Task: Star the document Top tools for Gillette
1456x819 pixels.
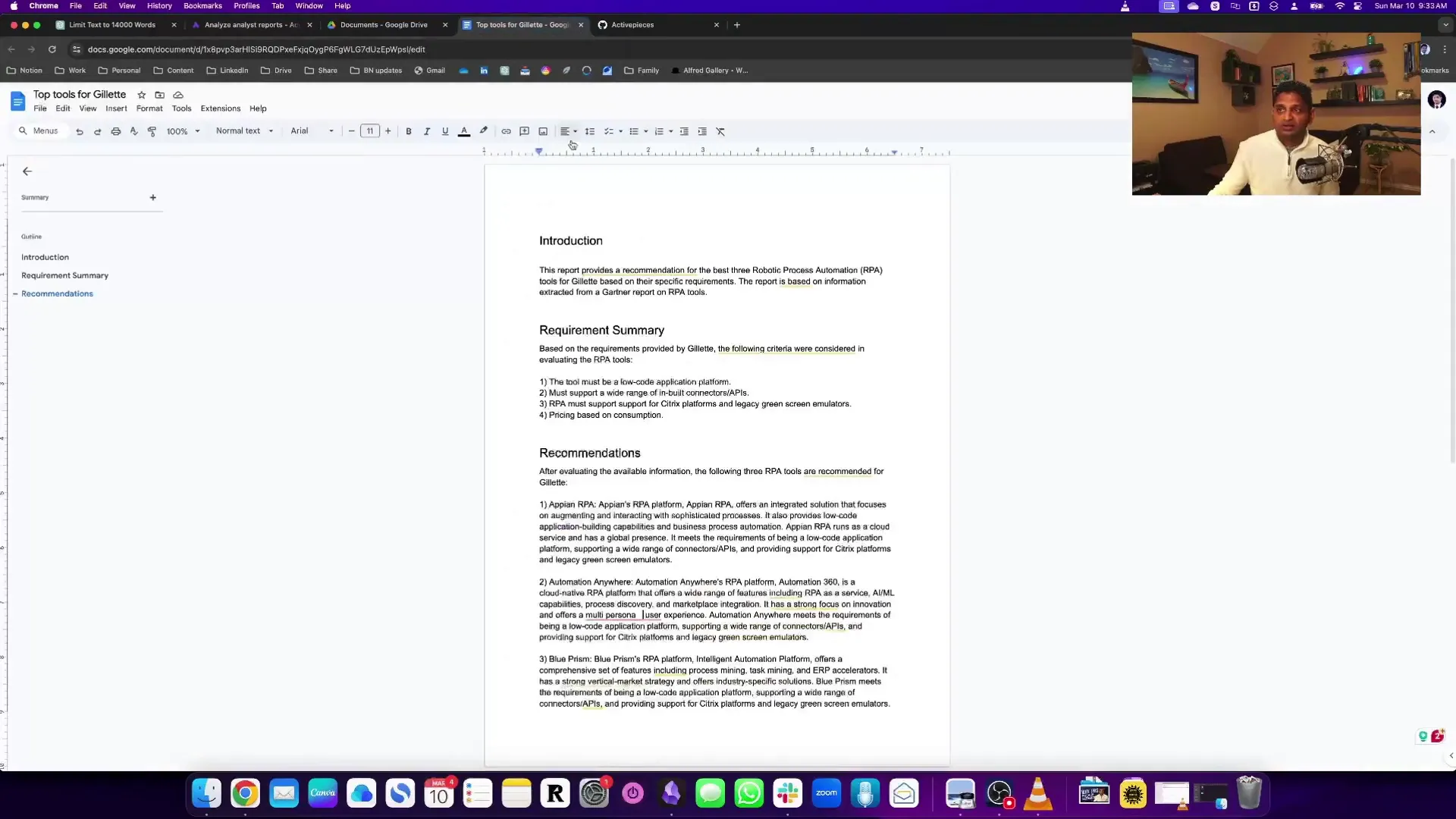Action: point(141,95)
